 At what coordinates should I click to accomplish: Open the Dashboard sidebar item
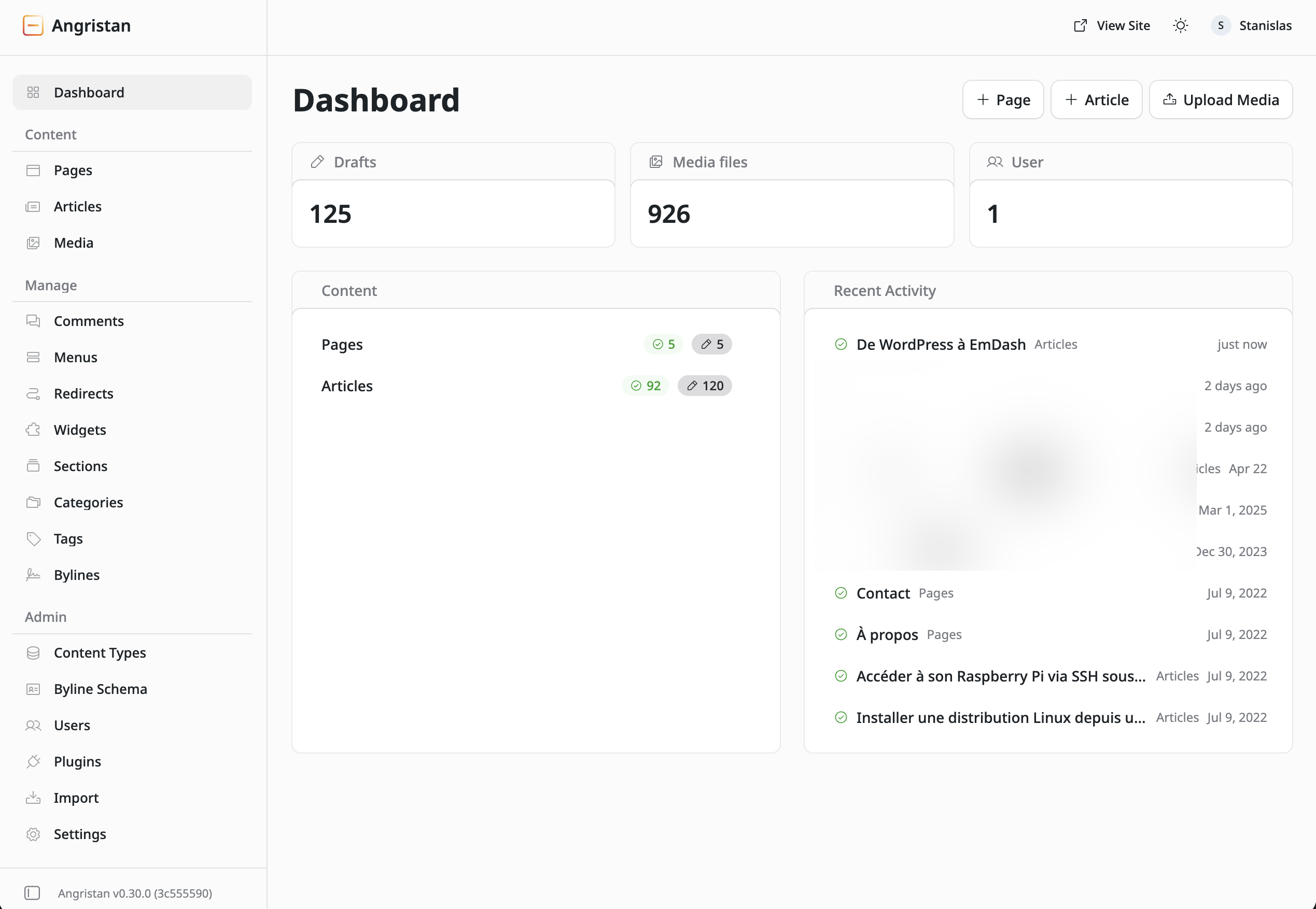[132, 92]
